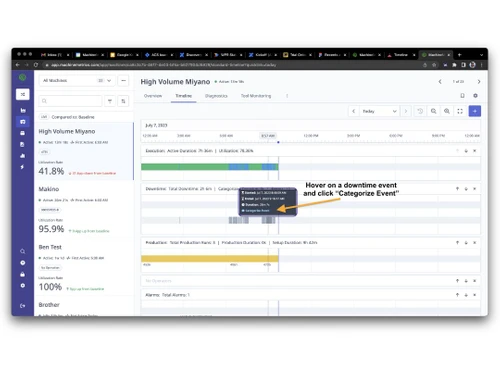Reset timeline with history clock icon

420,111
